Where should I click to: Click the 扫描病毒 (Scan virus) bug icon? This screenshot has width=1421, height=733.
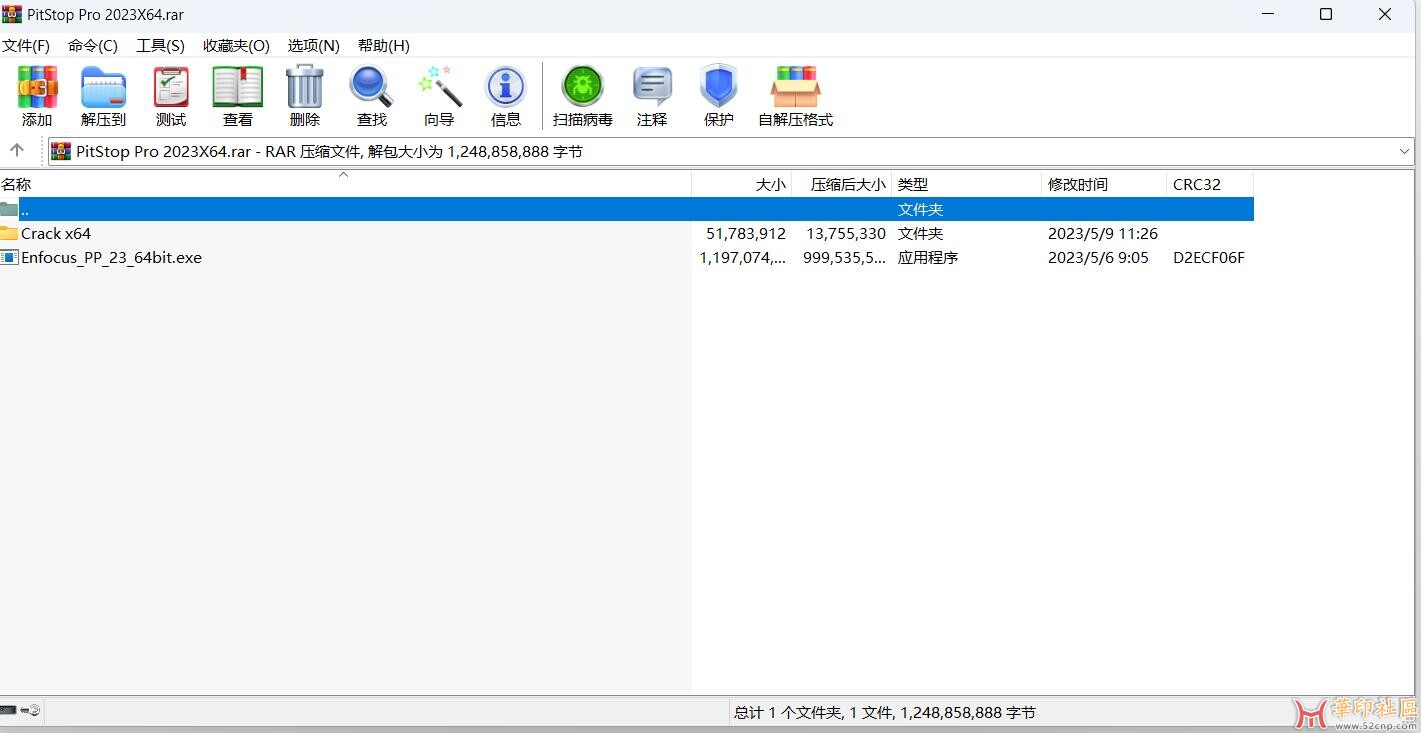[582, 88]
